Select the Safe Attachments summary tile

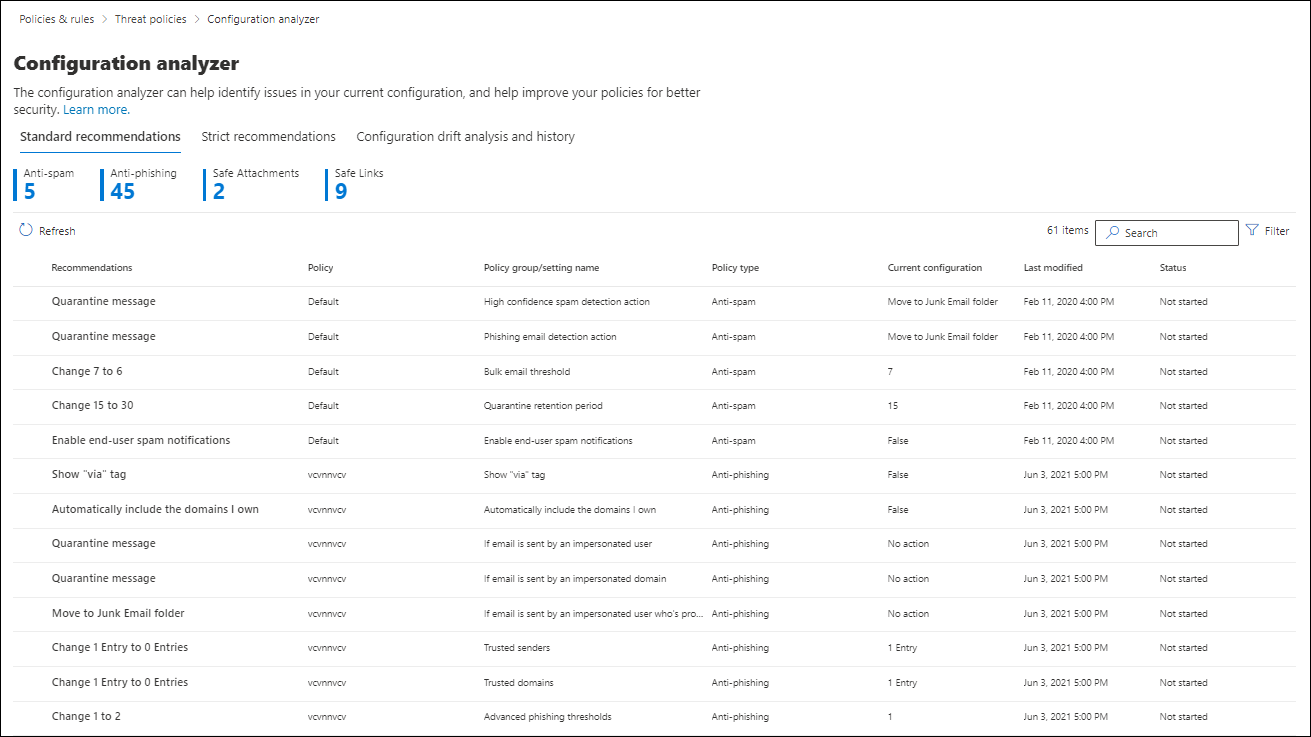pos(255,184)
